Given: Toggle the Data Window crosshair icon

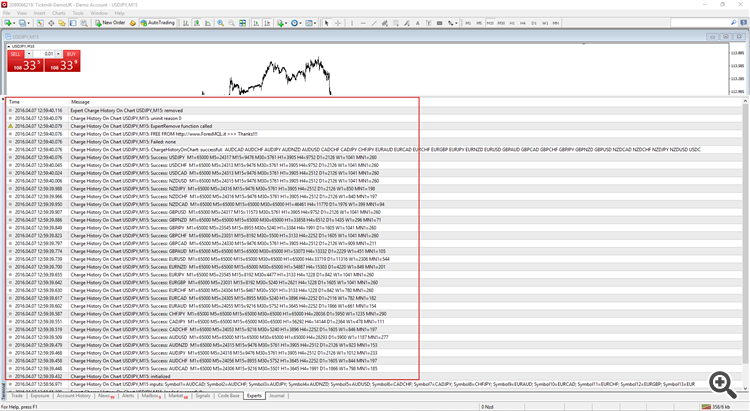Looking at the screenshot, I should point(51,23).
